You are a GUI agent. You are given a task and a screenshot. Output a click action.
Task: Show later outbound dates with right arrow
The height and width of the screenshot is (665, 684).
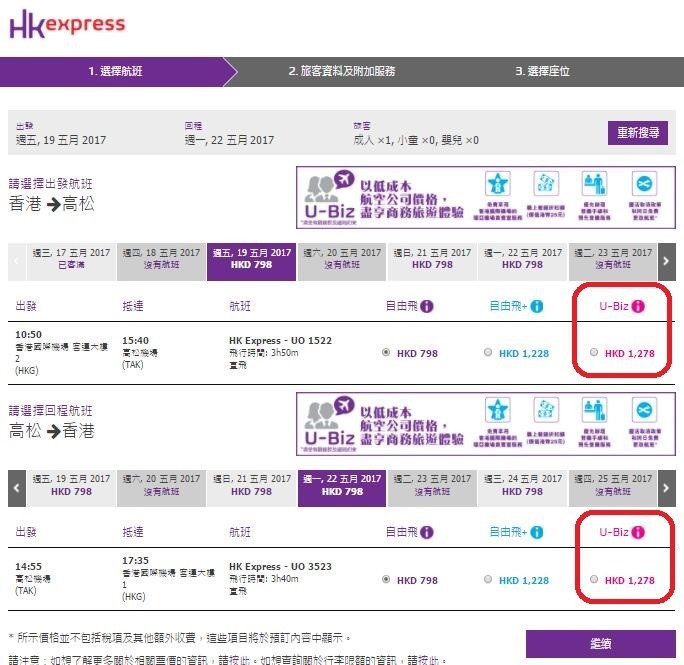666,261
